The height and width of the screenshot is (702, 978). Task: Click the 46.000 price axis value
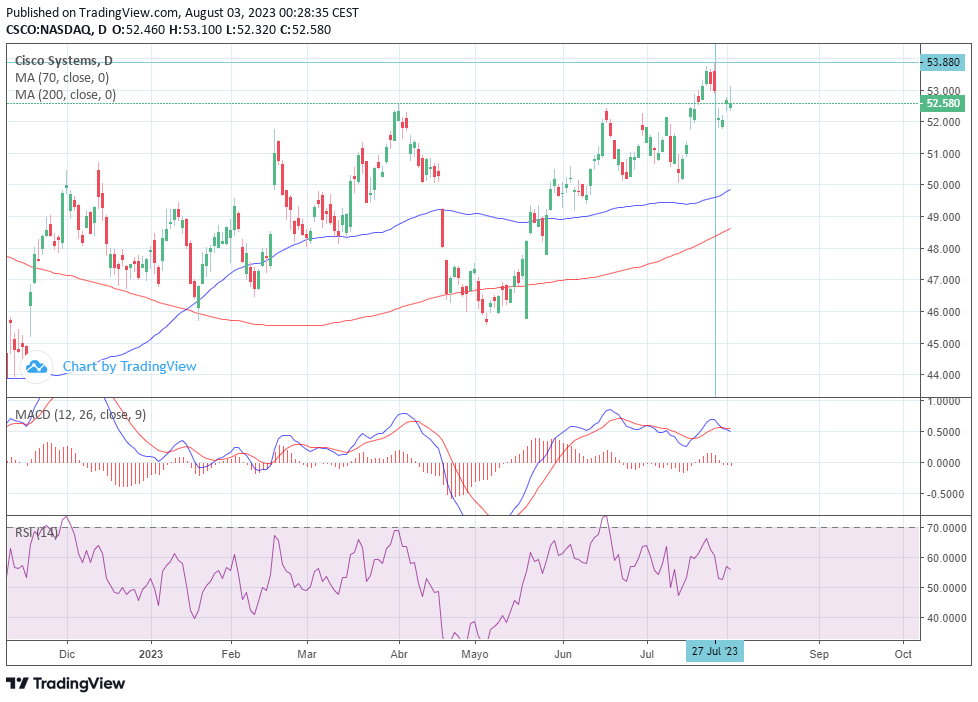tap(944, 312)
